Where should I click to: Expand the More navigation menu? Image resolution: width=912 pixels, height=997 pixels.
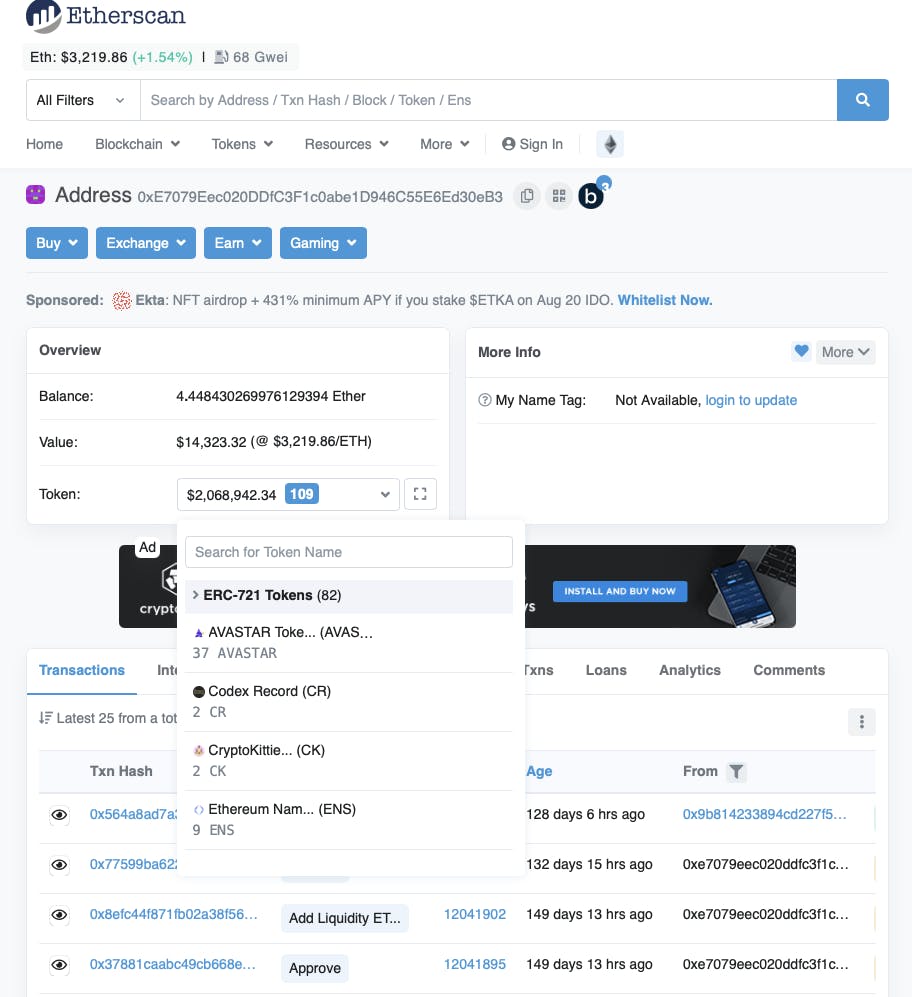(x=445, y=144)
